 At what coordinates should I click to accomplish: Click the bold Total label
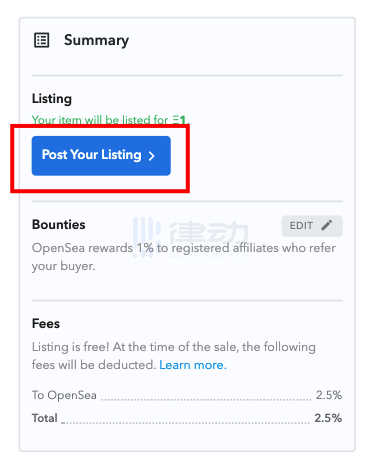(x=45, y=418)
